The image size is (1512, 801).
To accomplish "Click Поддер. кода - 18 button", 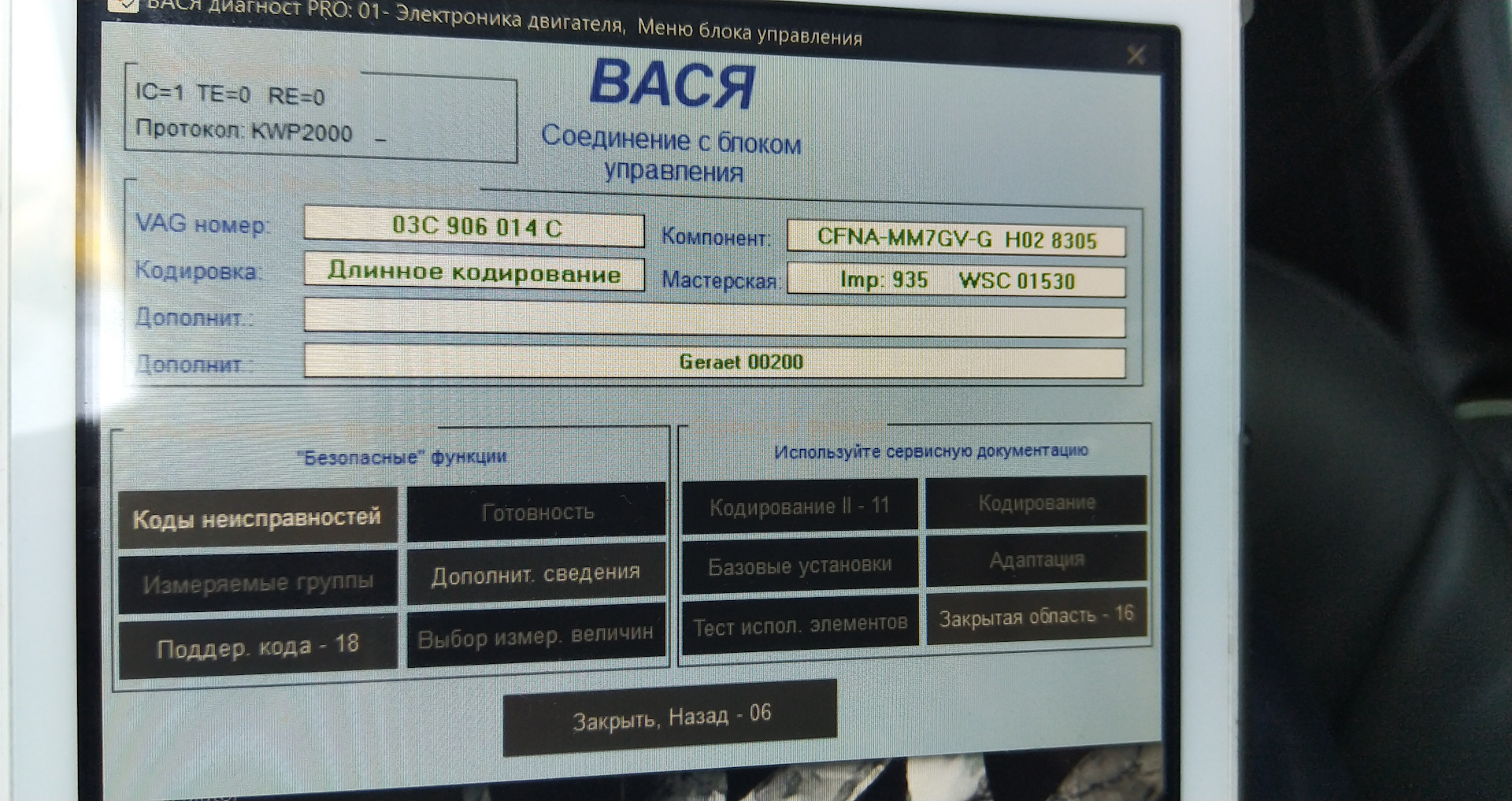I will click(x=258, y=647).
